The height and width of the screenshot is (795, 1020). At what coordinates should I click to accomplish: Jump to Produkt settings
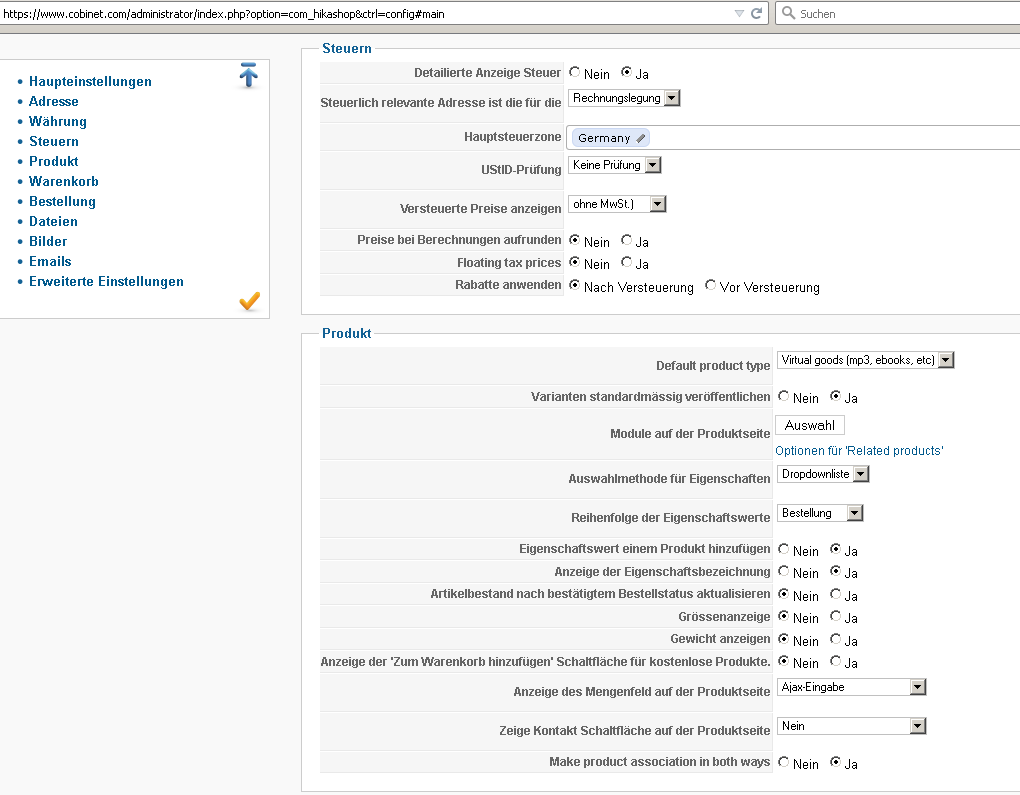tap(53, 161)
